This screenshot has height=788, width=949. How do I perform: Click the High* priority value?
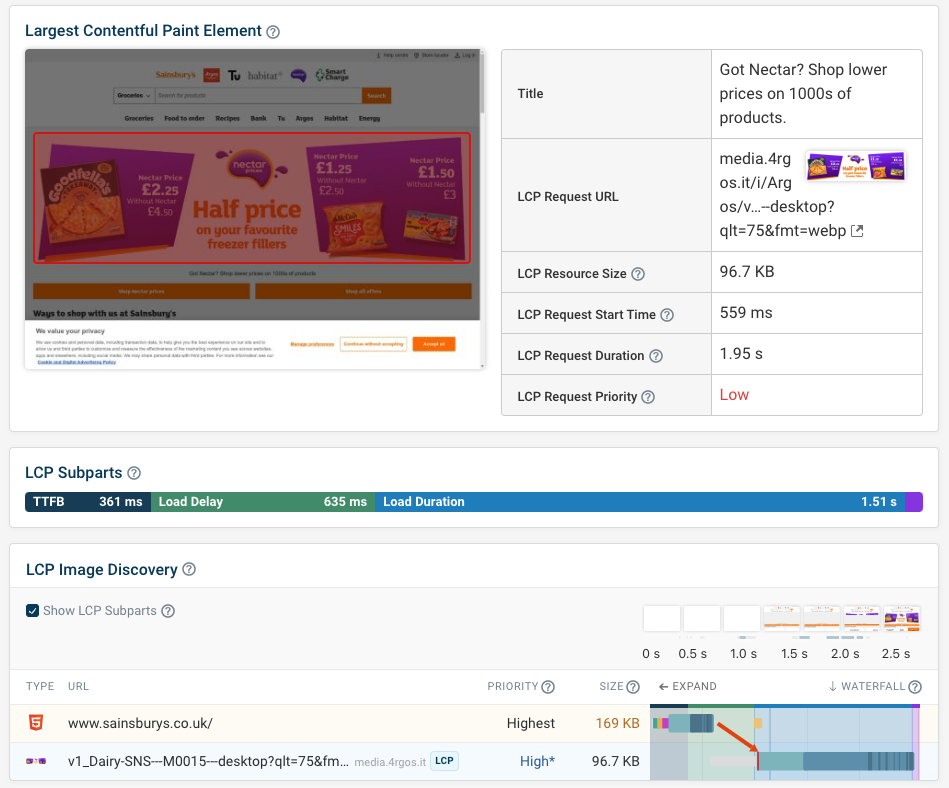click(537, 761)
